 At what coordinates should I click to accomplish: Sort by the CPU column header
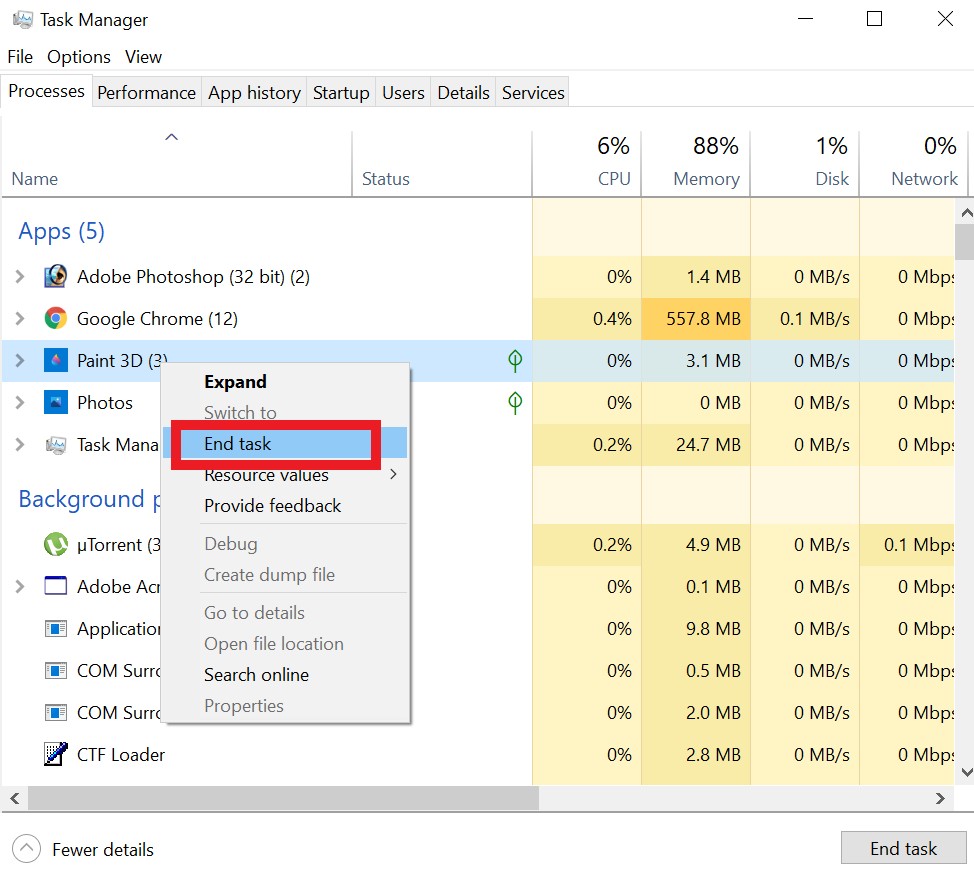click(586, 163)
